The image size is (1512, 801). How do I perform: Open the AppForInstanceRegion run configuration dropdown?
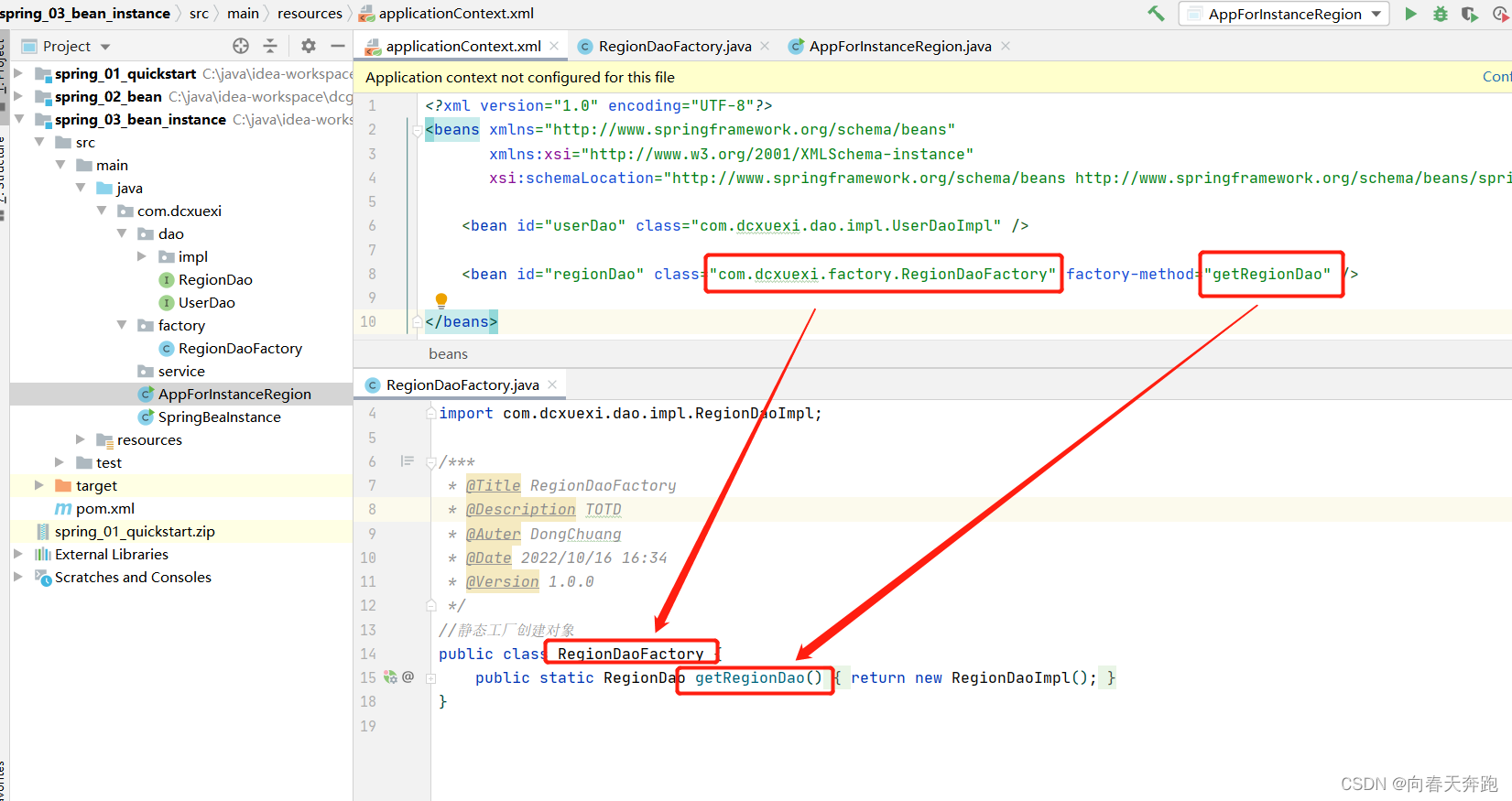(1284, 14)
